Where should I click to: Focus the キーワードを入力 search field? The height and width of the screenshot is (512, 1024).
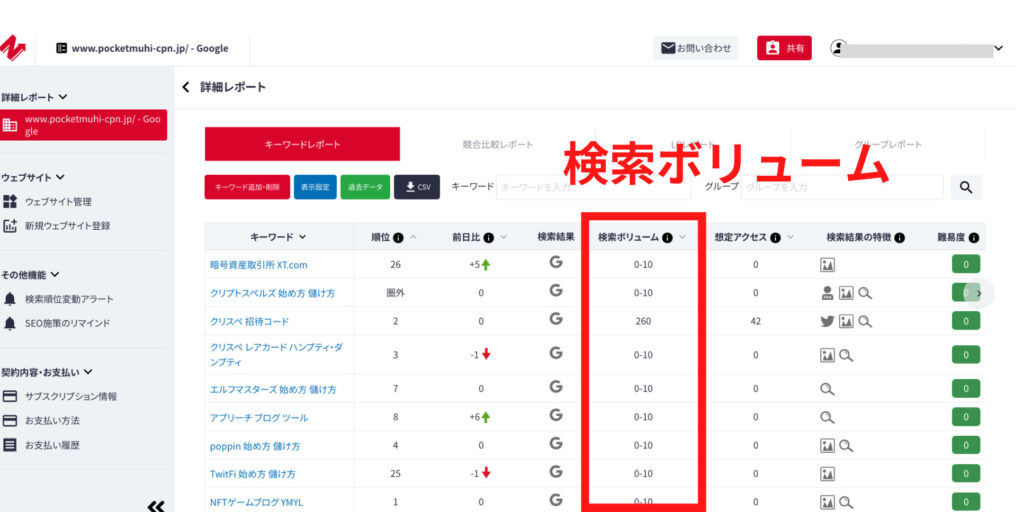point(593,187)
